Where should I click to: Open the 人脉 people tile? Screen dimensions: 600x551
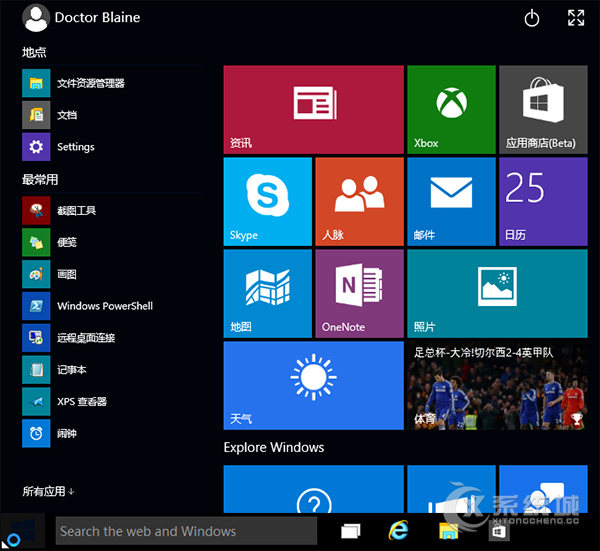(359, 202)
